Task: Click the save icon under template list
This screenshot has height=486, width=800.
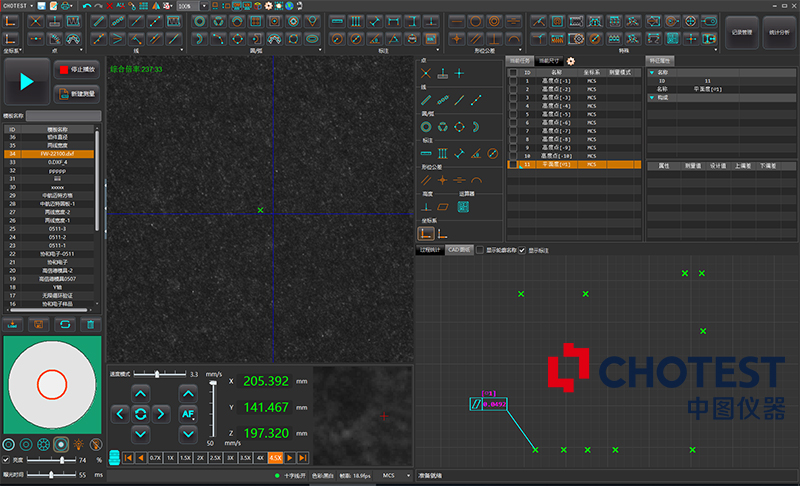Action: (38, 324)
